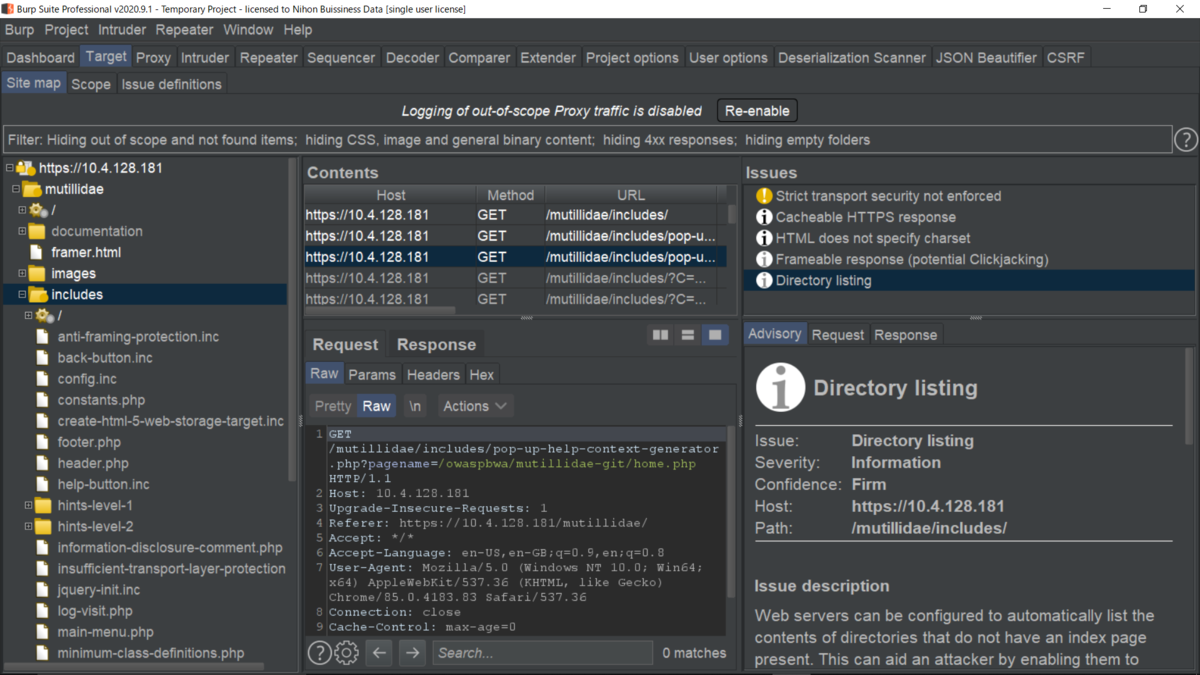The image size is (1200, 675).
Task: Open the Intruder menu in menu bar
Action: pos(122,30)
